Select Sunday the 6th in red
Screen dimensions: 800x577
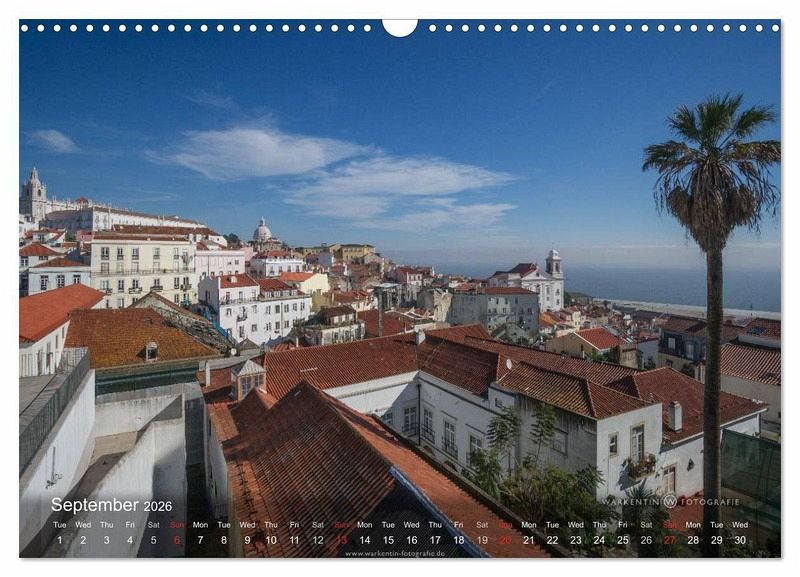(x=177, y=540)
